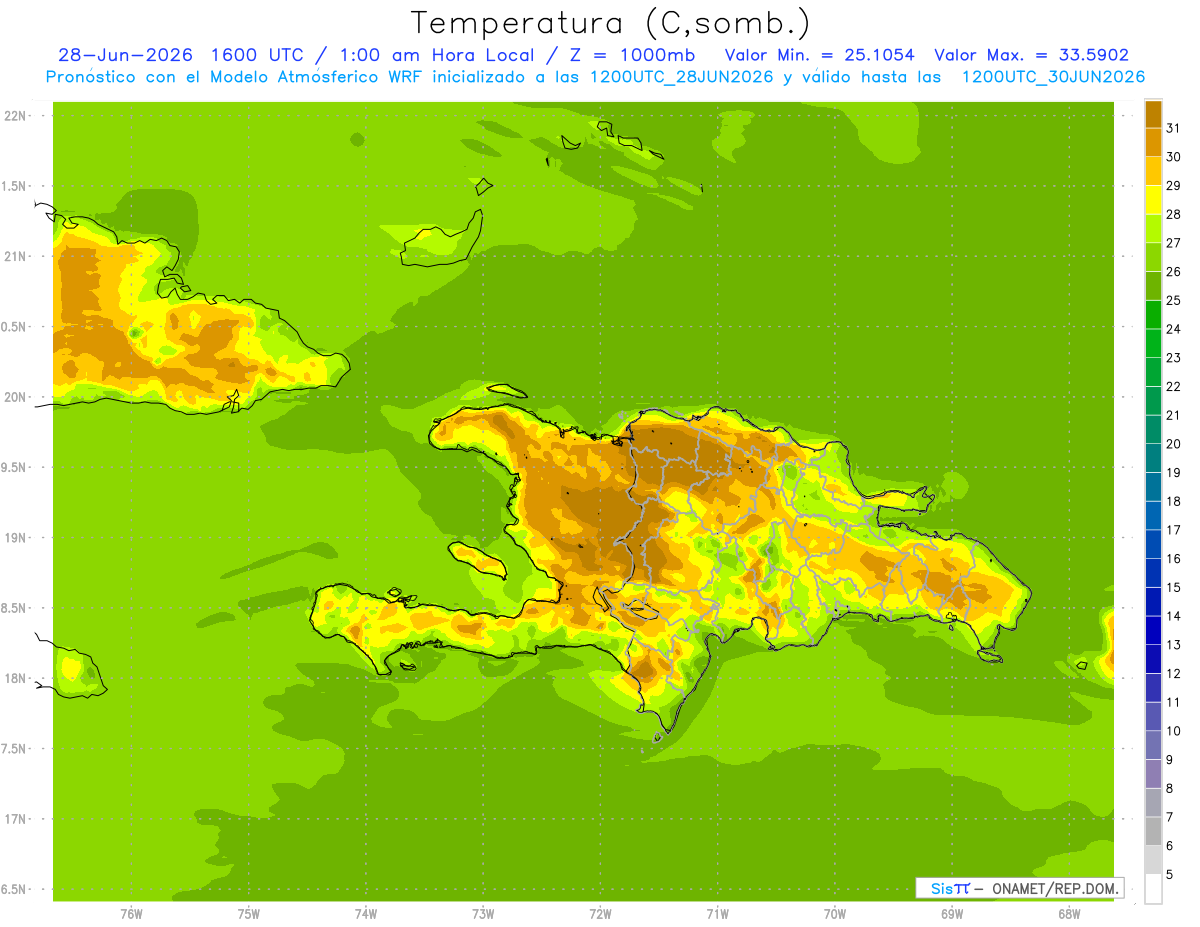Click the '19N' latitude axis label
The image size is (1200, 927).
click(15, 538)
